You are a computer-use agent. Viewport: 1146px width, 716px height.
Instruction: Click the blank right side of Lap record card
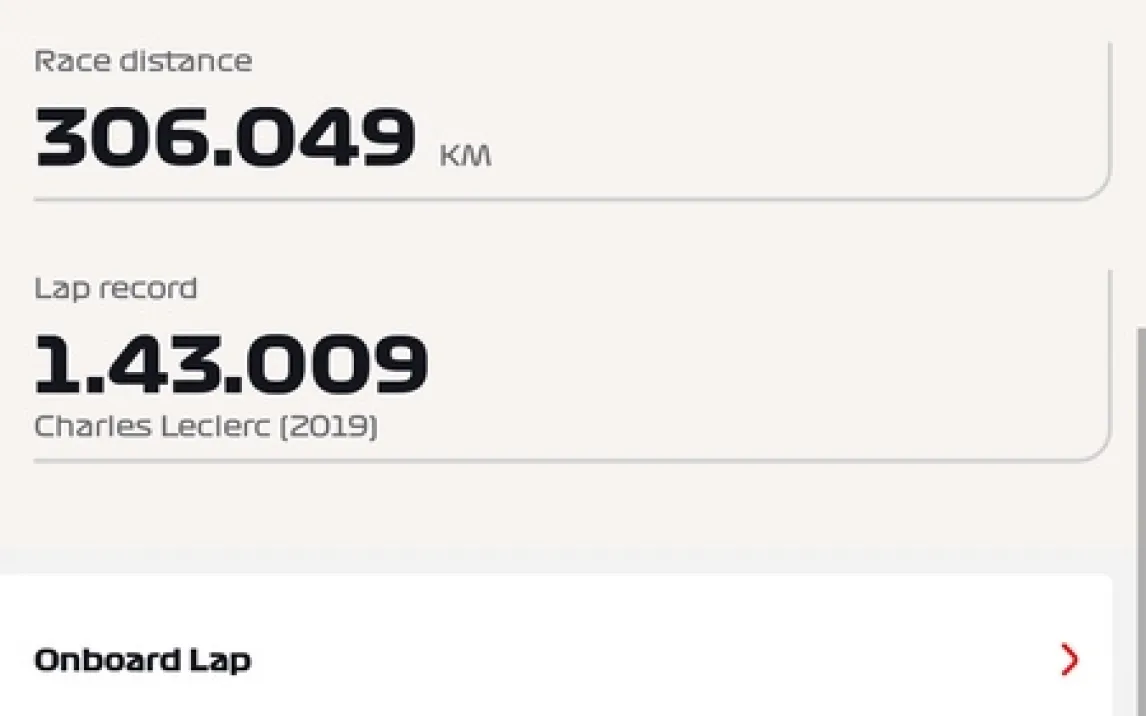pos(800,365)
